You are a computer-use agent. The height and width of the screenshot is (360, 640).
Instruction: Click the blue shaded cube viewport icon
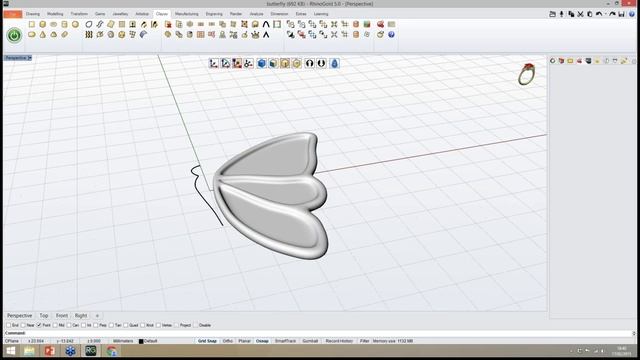(262, 63)
